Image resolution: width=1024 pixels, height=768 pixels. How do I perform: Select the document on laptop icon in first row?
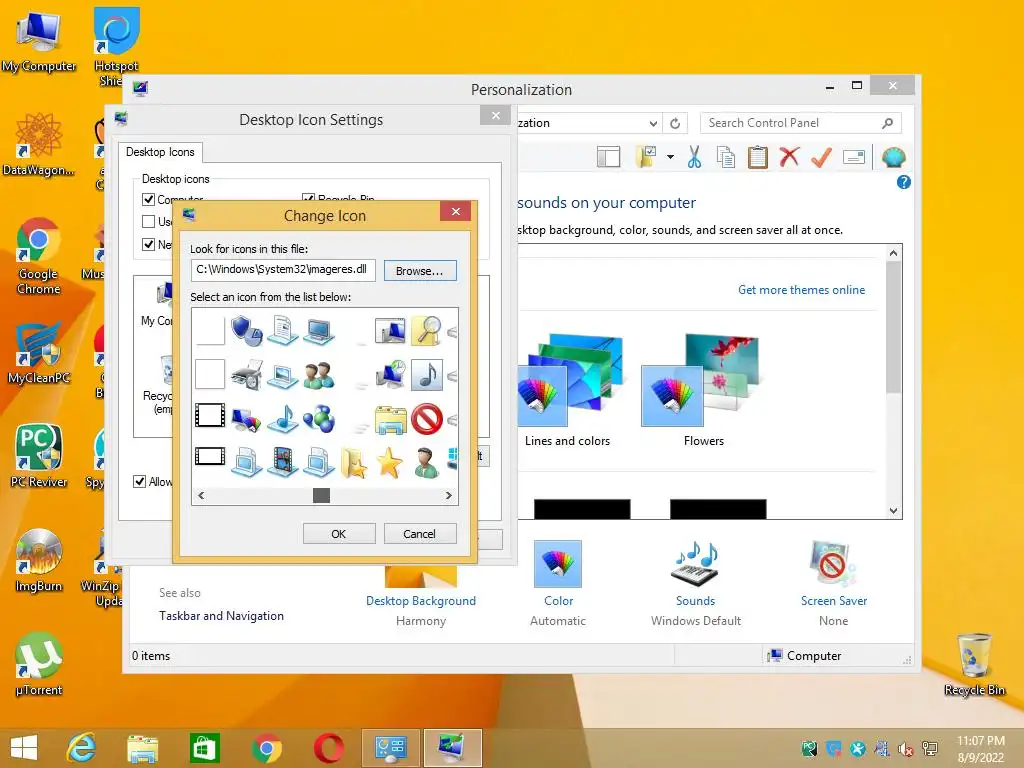282,330
